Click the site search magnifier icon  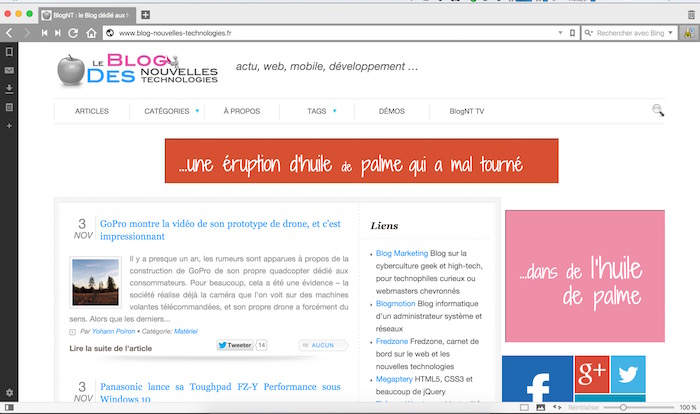(x=658, y=110)
